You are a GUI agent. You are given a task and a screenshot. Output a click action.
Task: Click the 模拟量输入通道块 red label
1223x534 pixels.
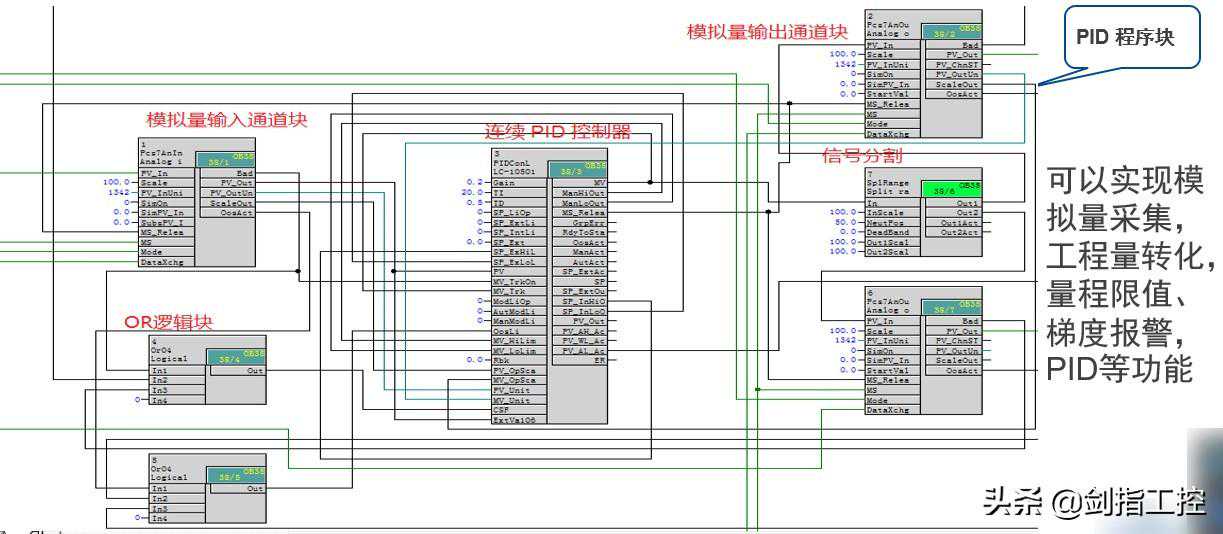[x=227, y=120]
